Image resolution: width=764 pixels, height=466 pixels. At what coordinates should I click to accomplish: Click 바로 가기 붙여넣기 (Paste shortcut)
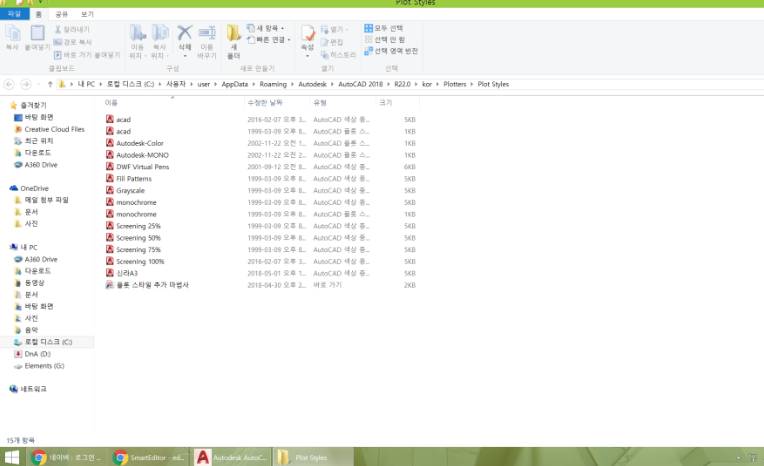point(86,55)
